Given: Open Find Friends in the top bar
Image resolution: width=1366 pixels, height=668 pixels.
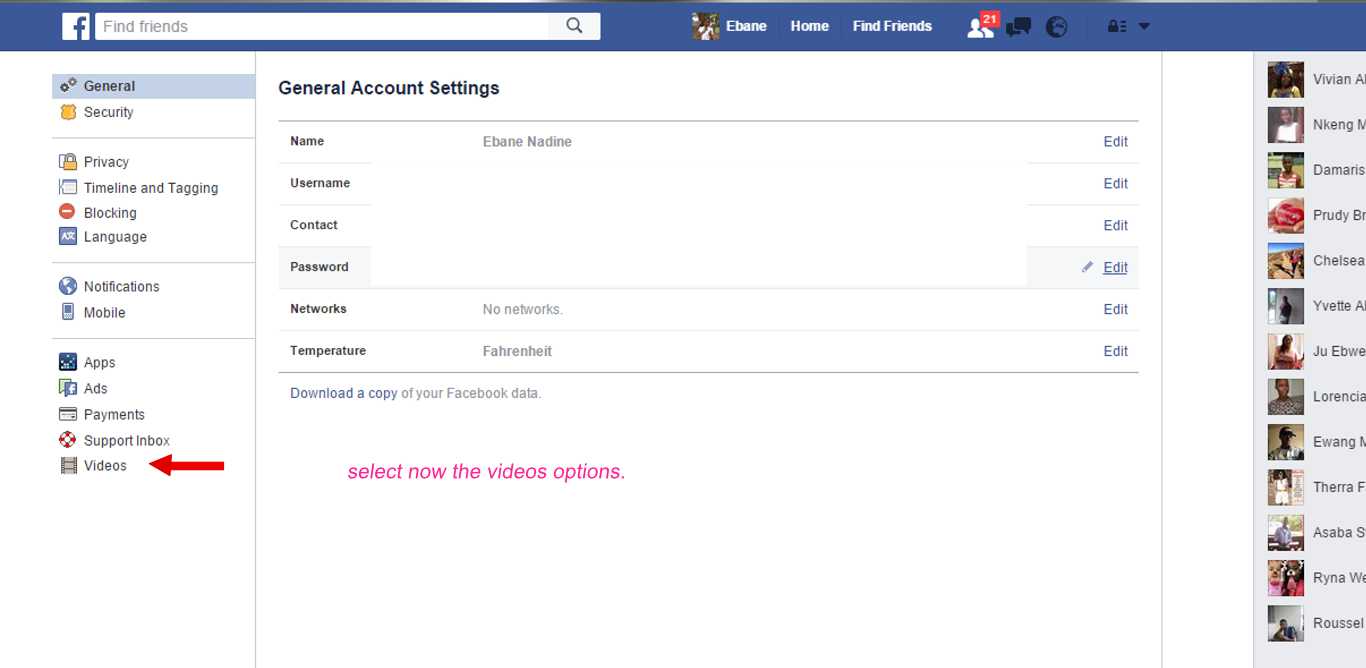Looking at the screenshot, I should pyautogui.click(x=892, y=27).
